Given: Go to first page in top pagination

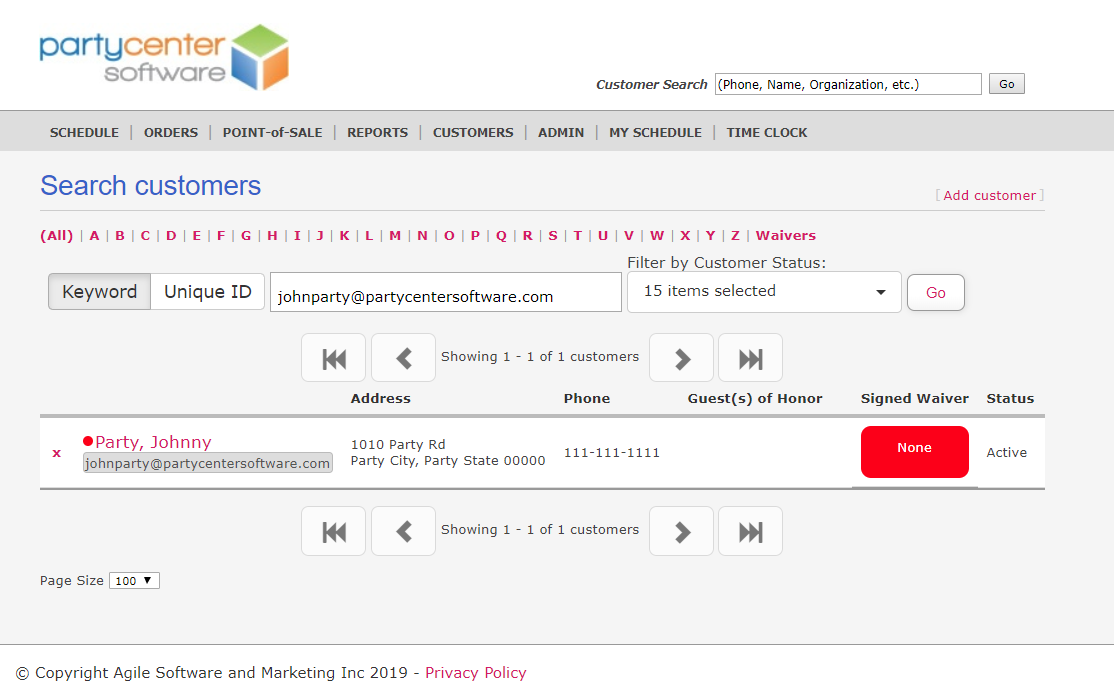Looking at the screenshot, I should click(333, 358).
